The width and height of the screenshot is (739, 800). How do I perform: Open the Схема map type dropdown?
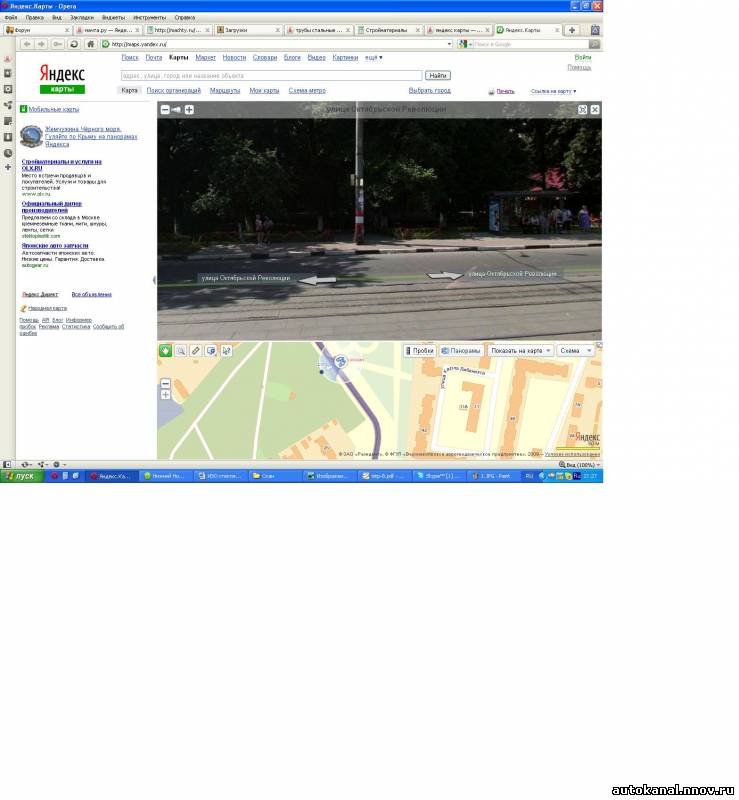(x=575, y=351)
